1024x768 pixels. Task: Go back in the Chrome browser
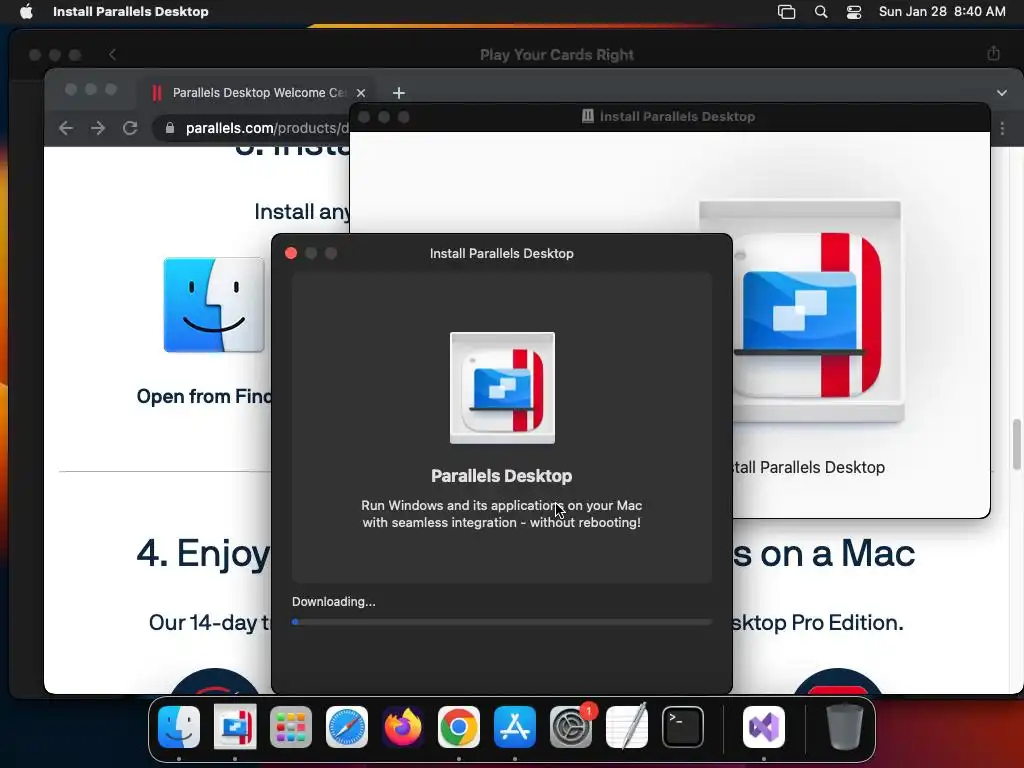point(65,128)
